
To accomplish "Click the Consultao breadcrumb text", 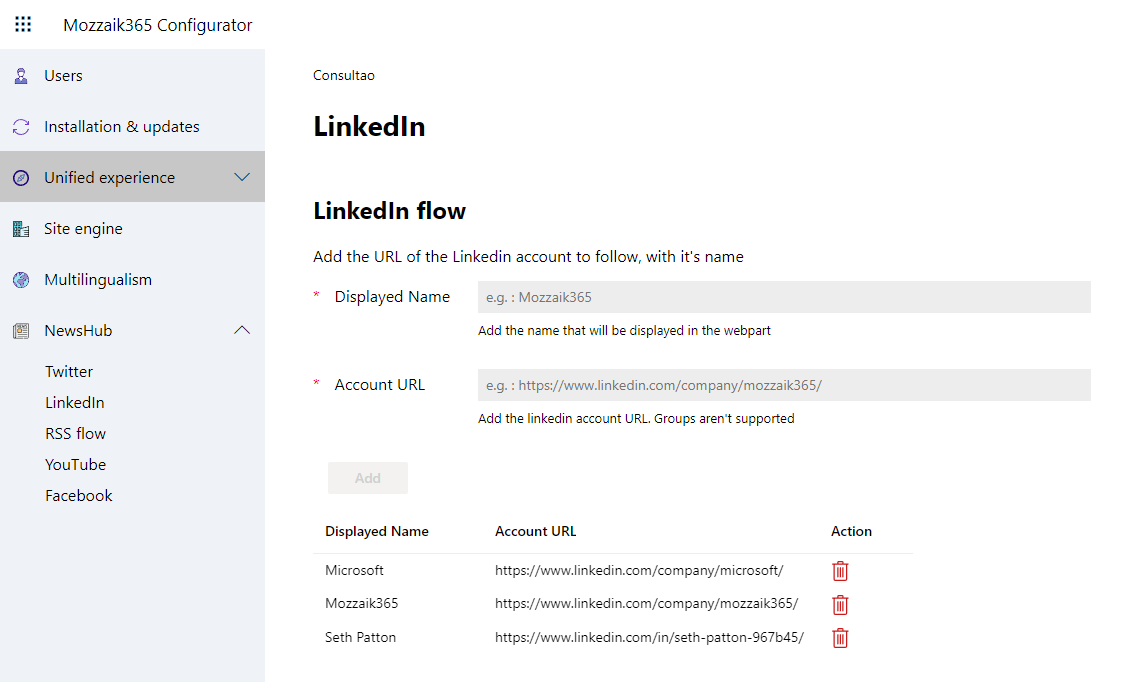I will coord(344,76).
